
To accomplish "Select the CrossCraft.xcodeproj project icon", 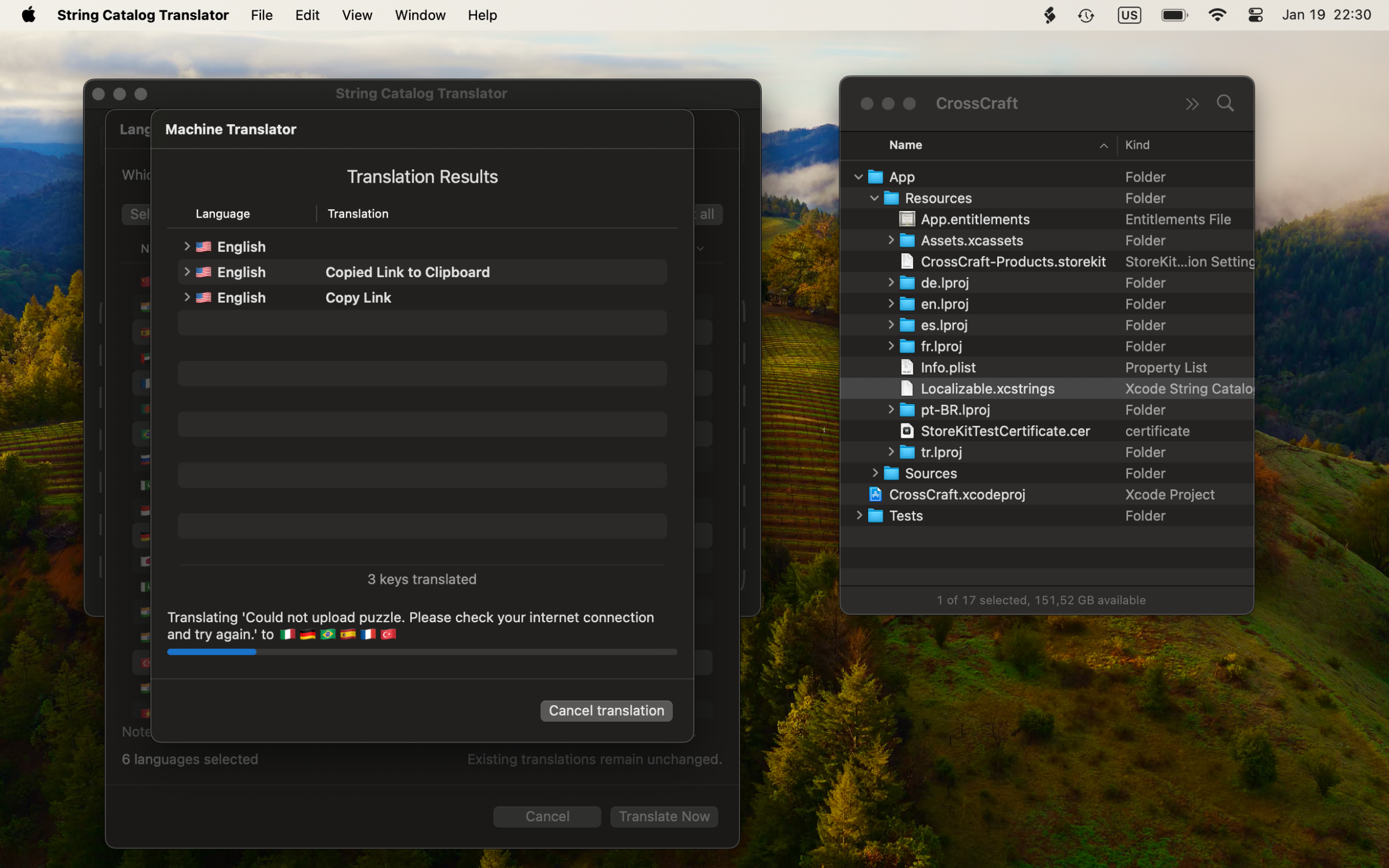I will point(875,494).
